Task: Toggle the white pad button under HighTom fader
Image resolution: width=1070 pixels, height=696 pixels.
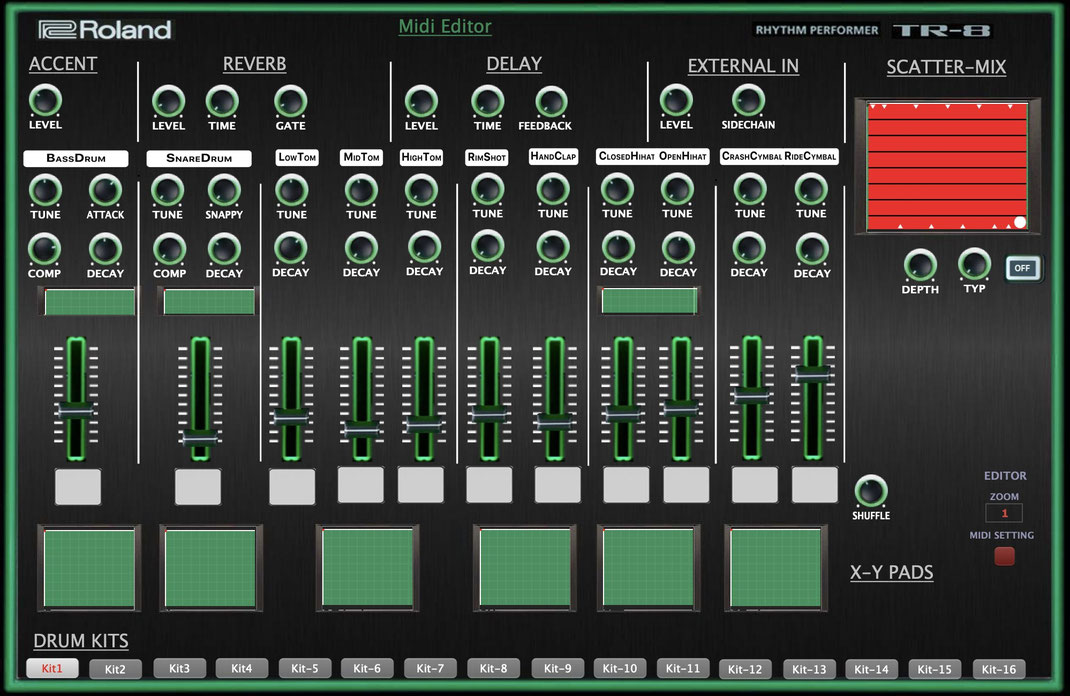Action: click(x=421, y=485)
